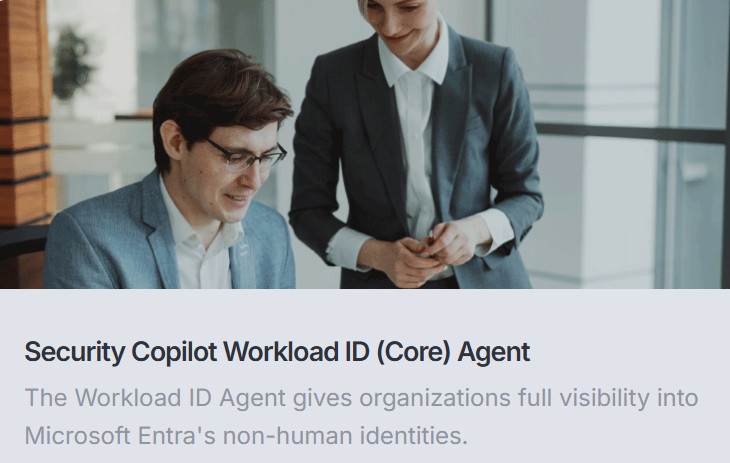The height and width of the screenshot is (463, 730).
Task: Select the word "Agent" in the card title
Action: tap(493, 352)
